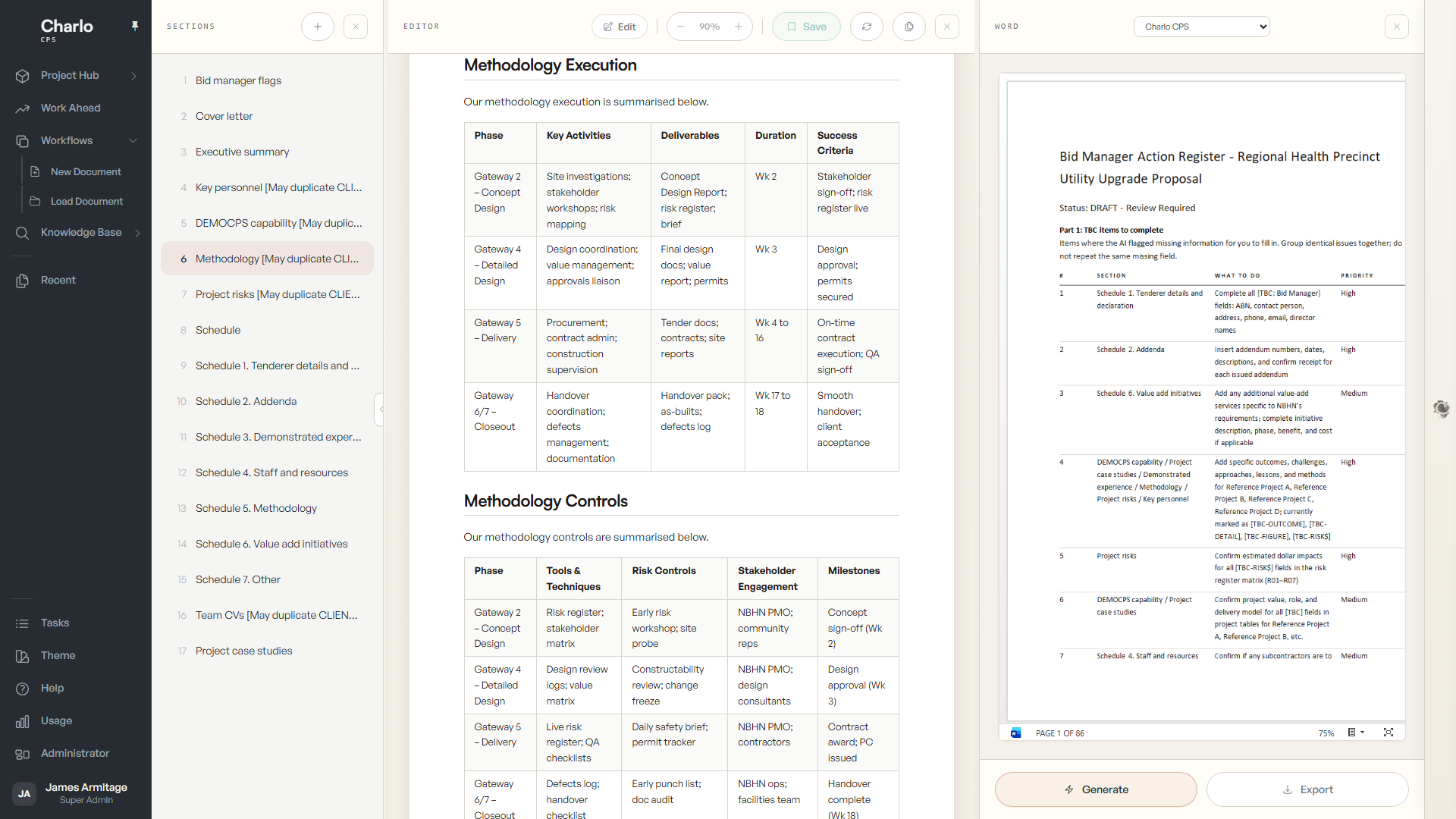The height and width of the screenshot is (819, 1456).
Task: Increase editor zoom with plus button
Action: pos(739,27)
